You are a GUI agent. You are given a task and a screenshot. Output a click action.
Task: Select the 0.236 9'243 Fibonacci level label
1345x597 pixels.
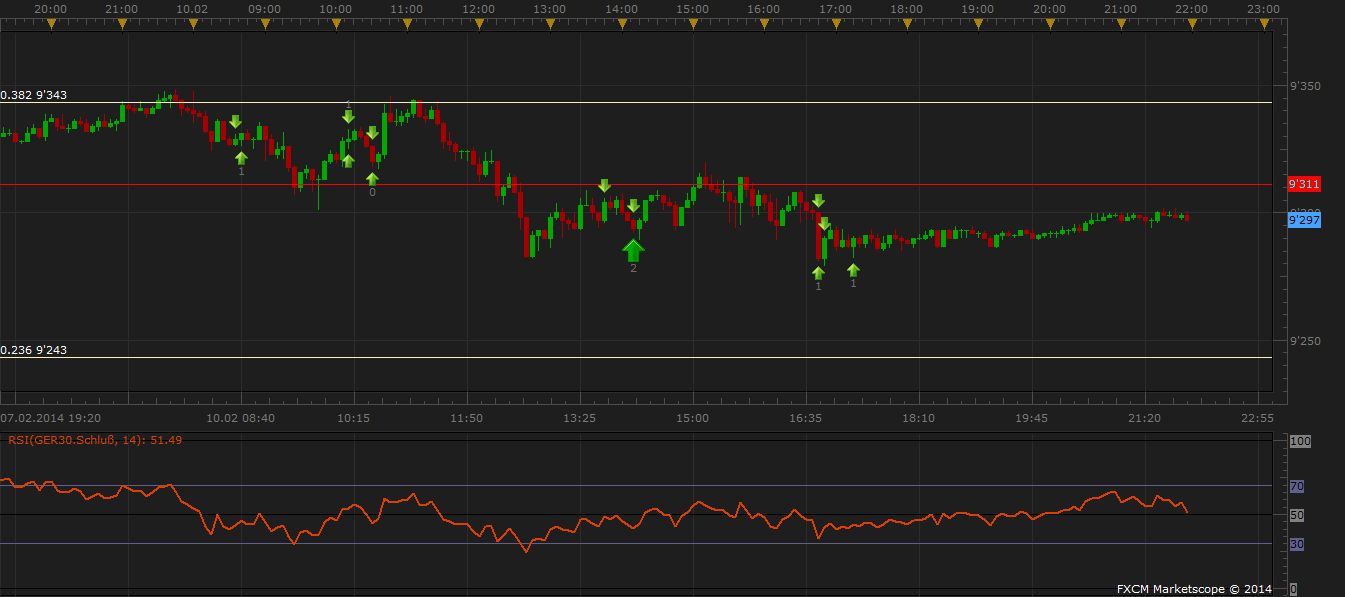click(x=34, y=350)
